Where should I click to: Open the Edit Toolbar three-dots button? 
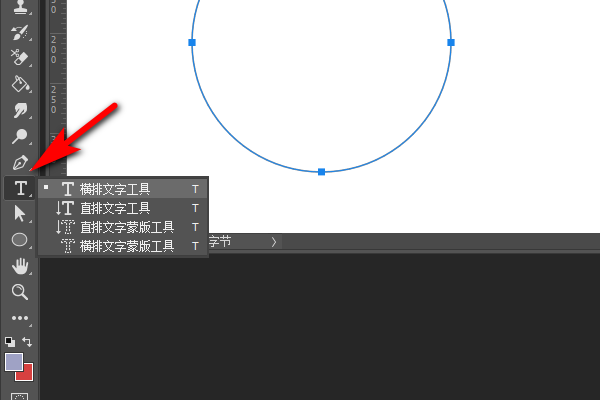point(20,318)
